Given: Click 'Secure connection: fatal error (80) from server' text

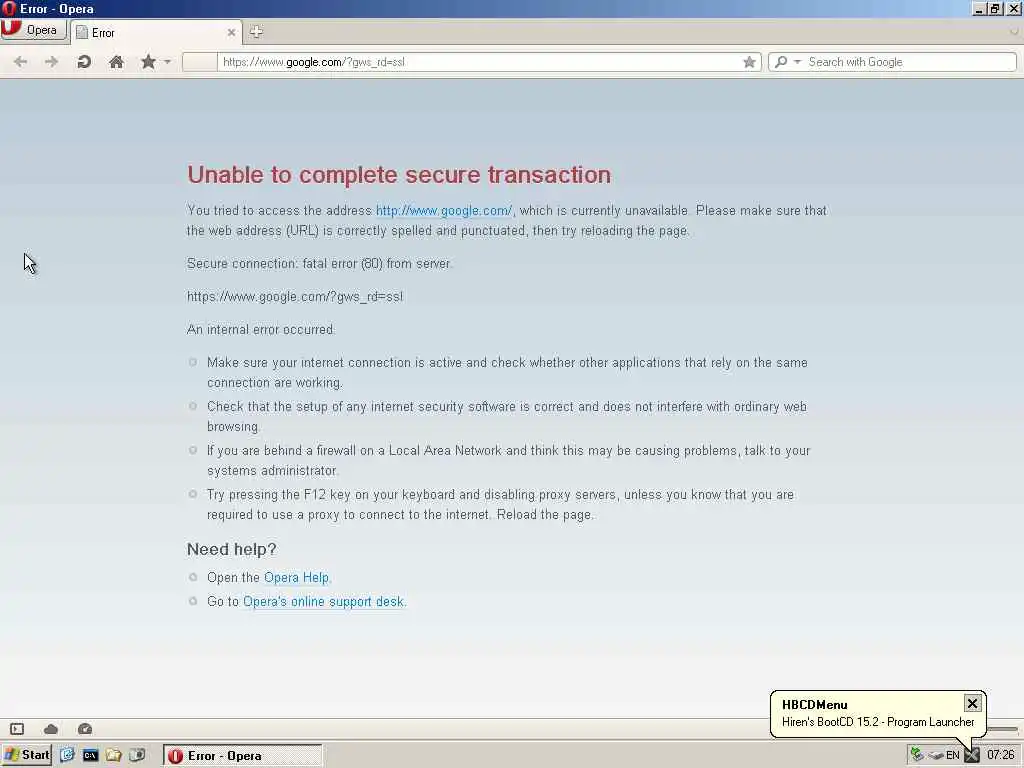Looking at the screenshot, I should (319, 264).
